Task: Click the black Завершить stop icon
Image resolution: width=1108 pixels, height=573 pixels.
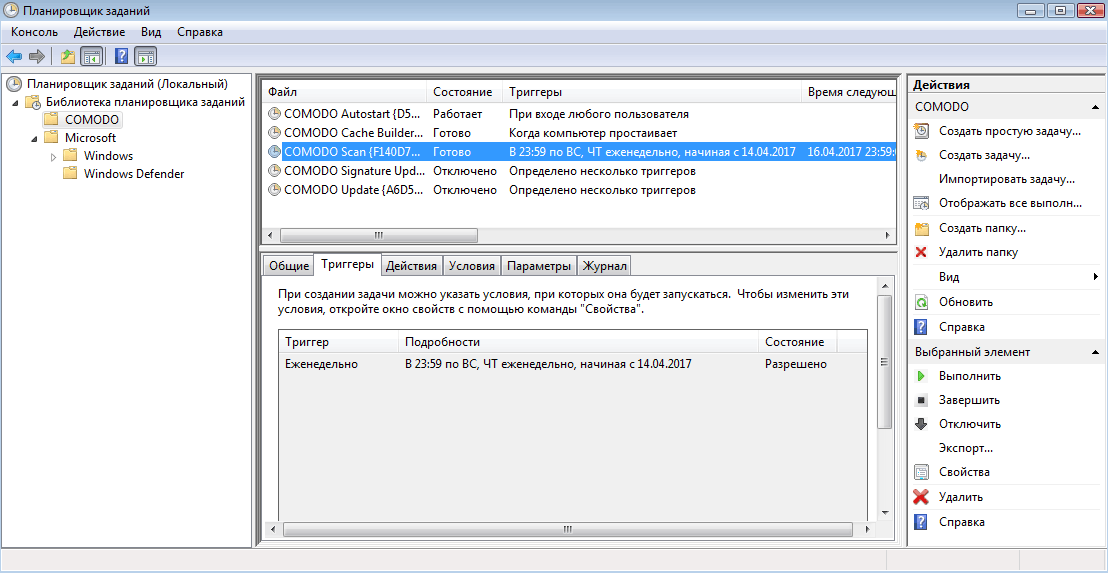Action: click(921, 401)
